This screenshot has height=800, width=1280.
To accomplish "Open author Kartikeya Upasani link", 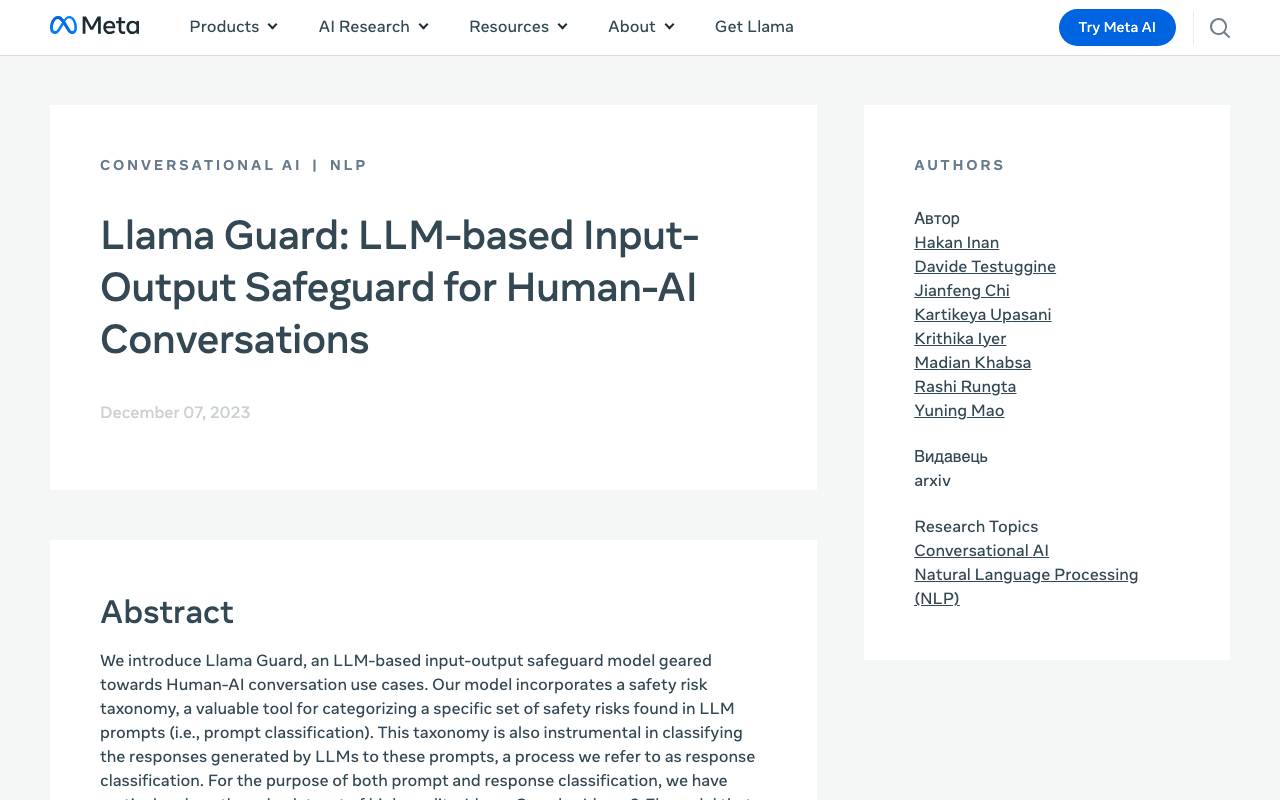I will pos(983,314).
